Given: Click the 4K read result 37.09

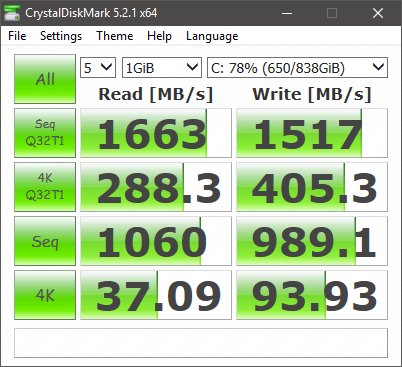Looking at the screenshot, I should [156, 295].
